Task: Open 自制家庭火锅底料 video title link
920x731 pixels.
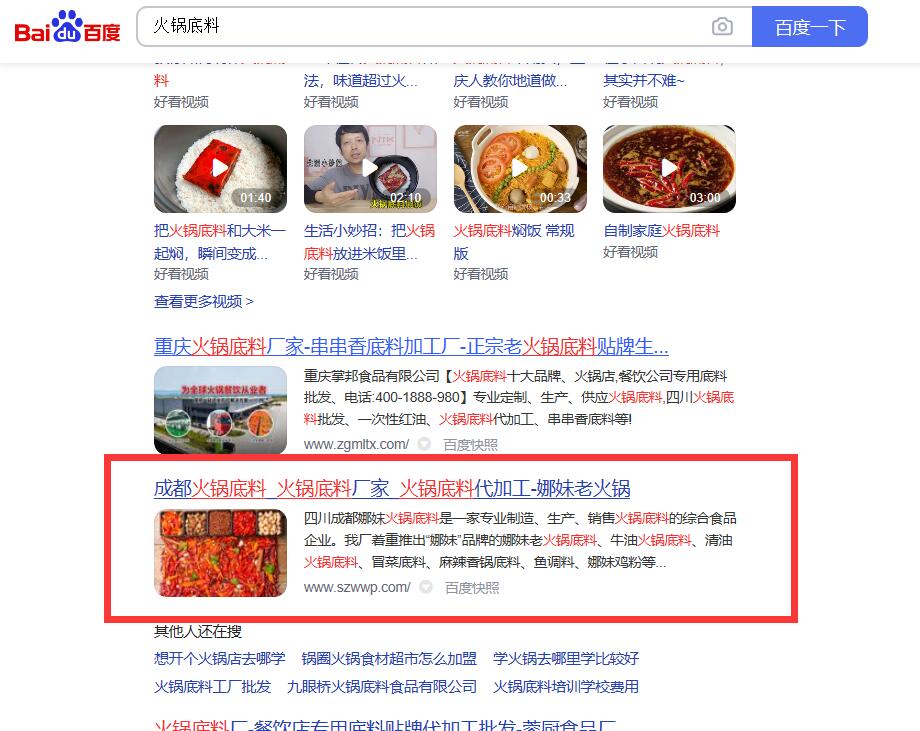Action: 661,231
